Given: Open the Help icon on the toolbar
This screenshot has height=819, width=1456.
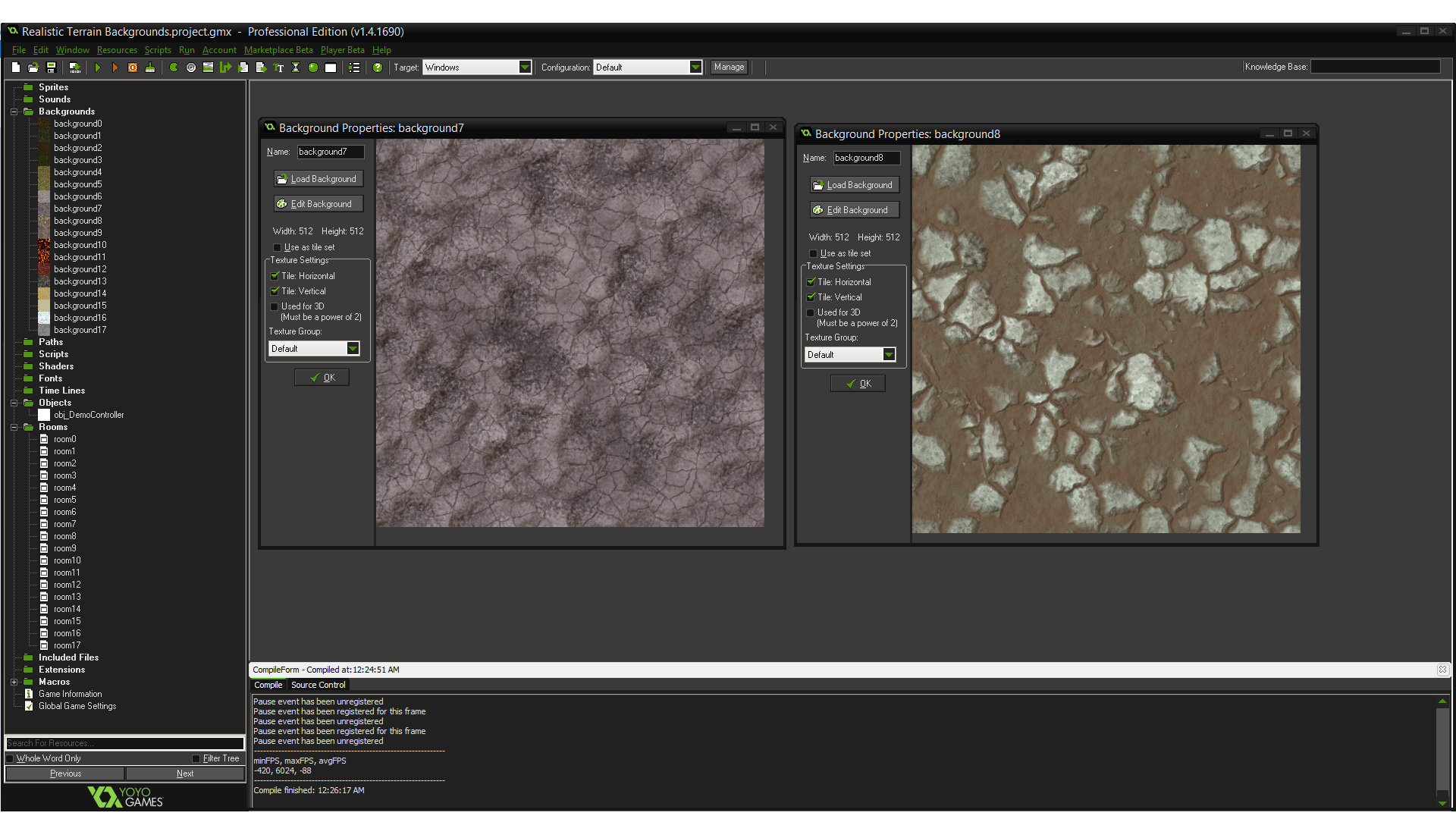Looking at the screenshot, I should click(378, 67).
